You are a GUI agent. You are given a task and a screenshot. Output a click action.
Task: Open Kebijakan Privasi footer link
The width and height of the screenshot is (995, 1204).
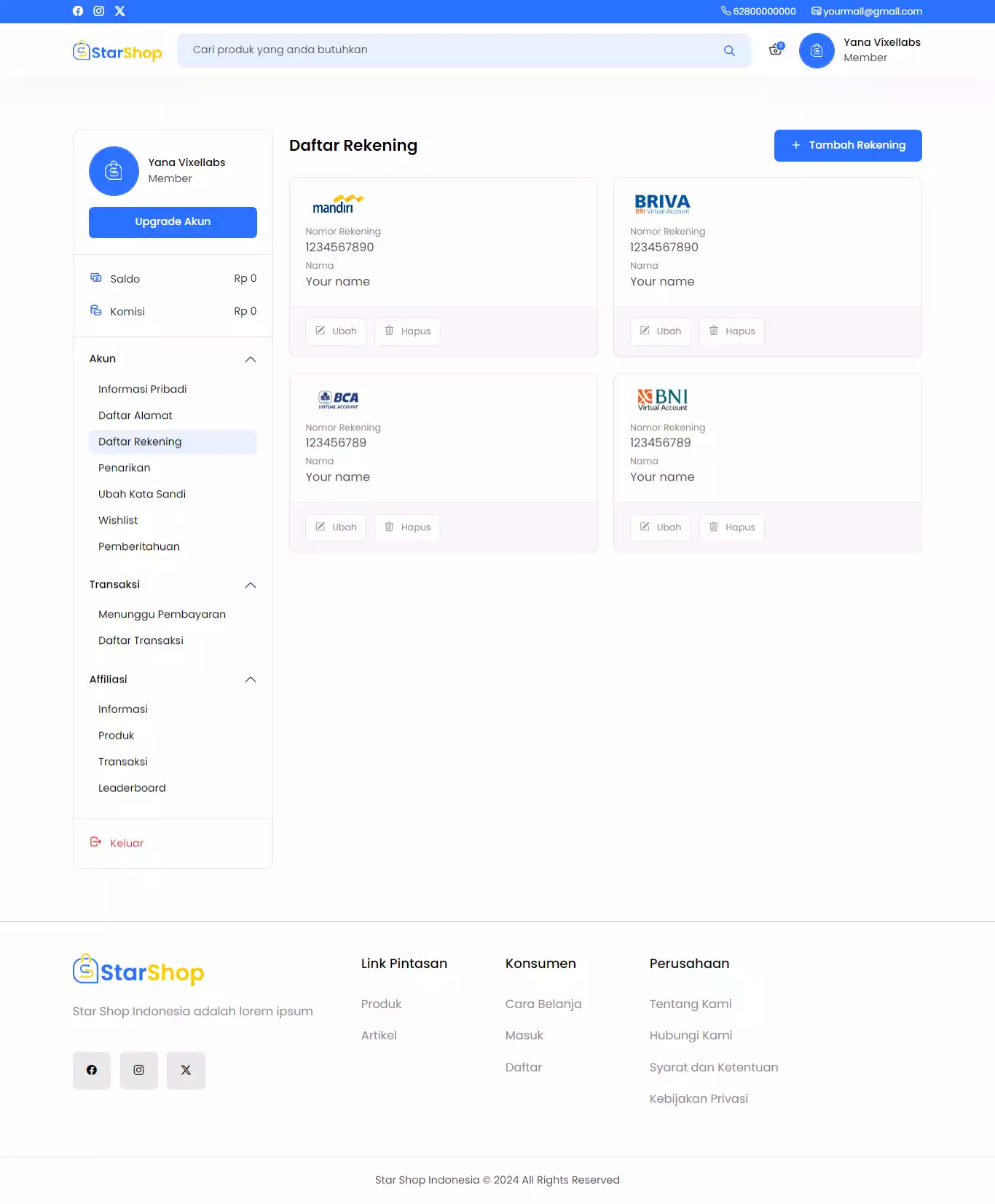click(699, 1098)
